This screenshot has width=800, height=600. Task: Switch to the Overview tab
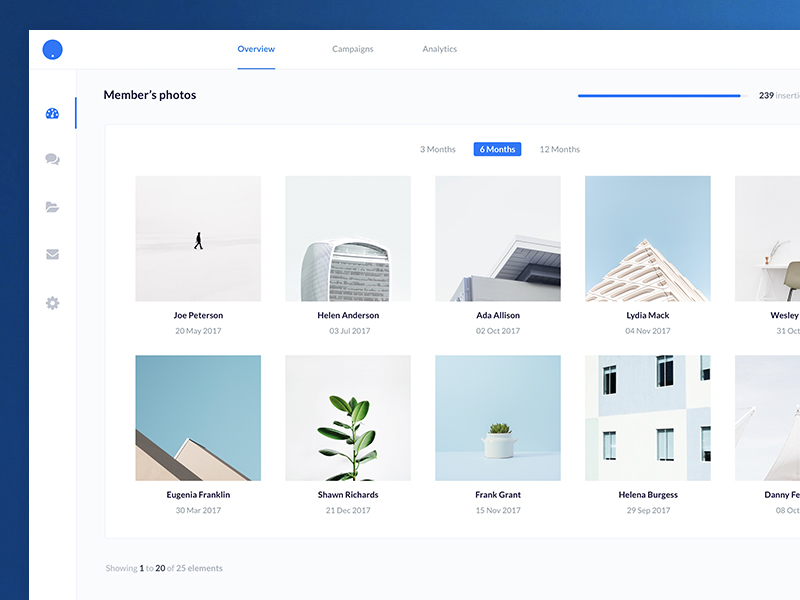click(256, 49)
